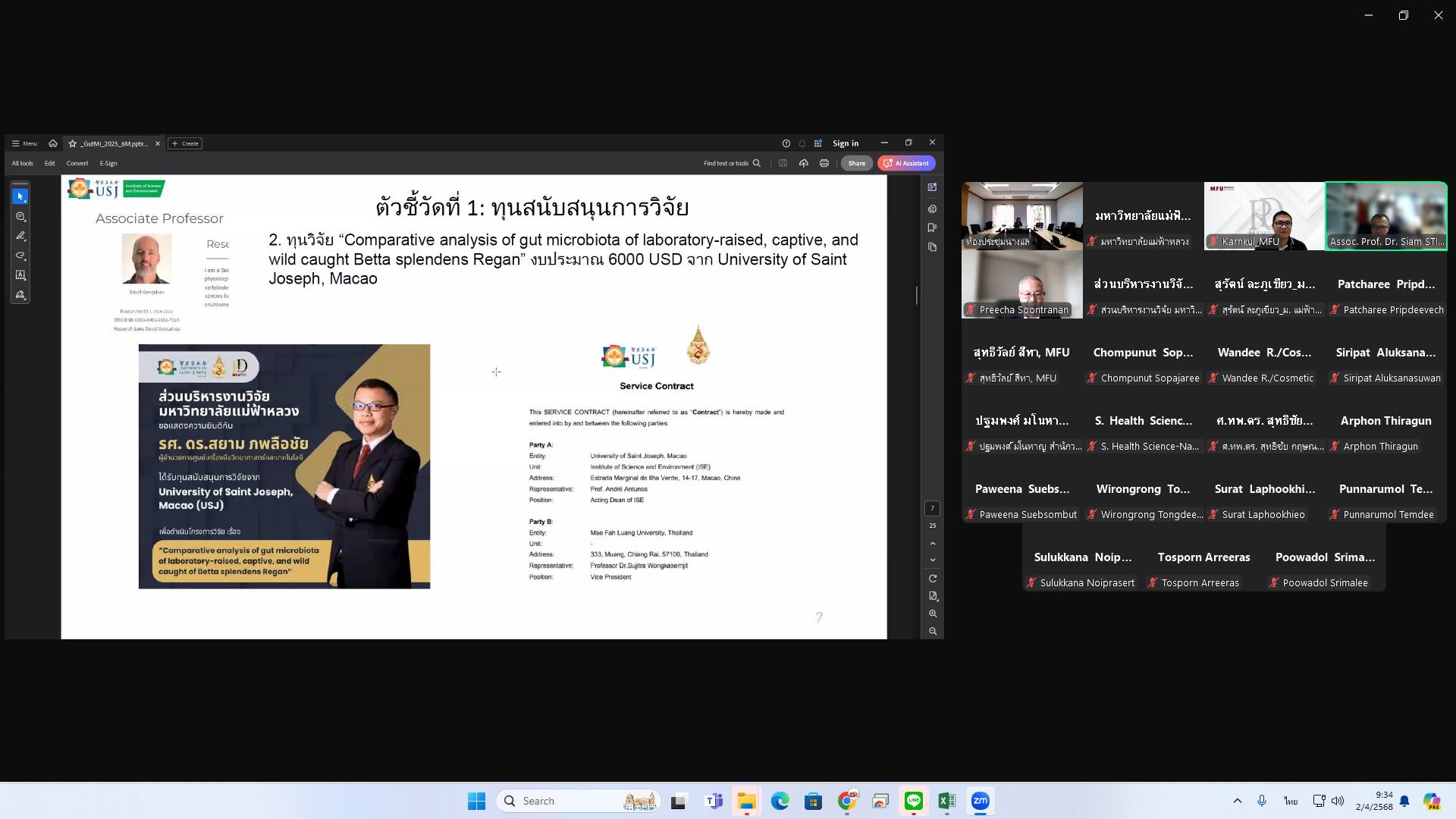Screen dimensions: 1456x819
Task: Click the microphone icon in system tray
Action: pyautogui.click(x=1262, y=801)
